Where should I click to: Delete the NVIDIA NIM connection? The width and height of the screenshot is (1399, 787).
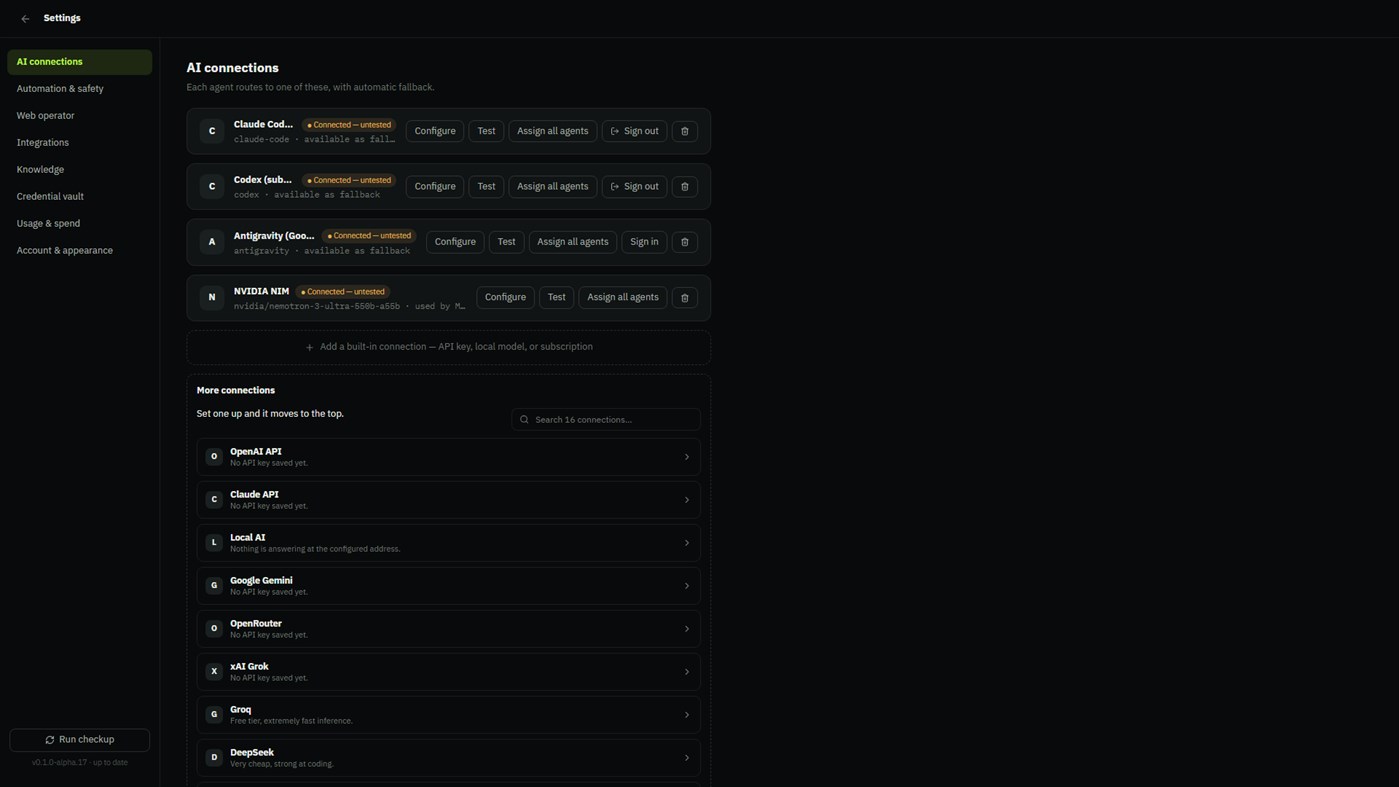(685, 298)
